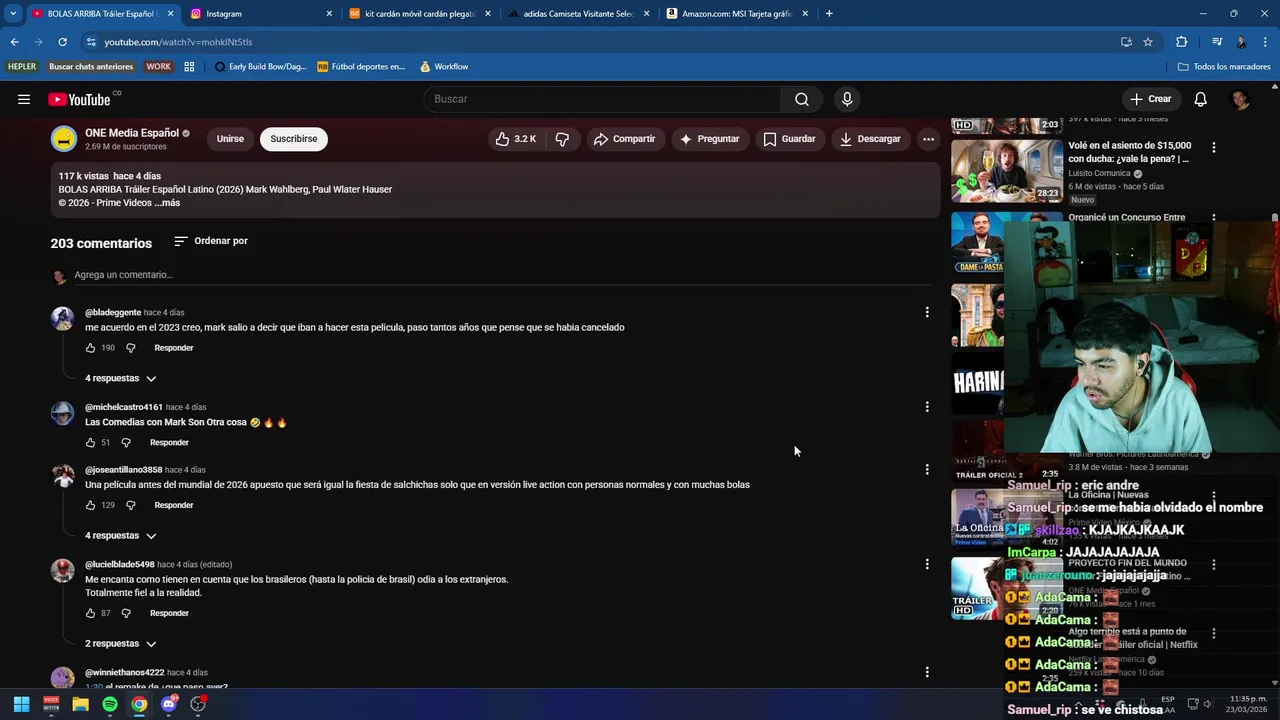Dislike the BOLAS ARRIBA video
This screenshot has height=720, width=1280.
click(562, 139)
